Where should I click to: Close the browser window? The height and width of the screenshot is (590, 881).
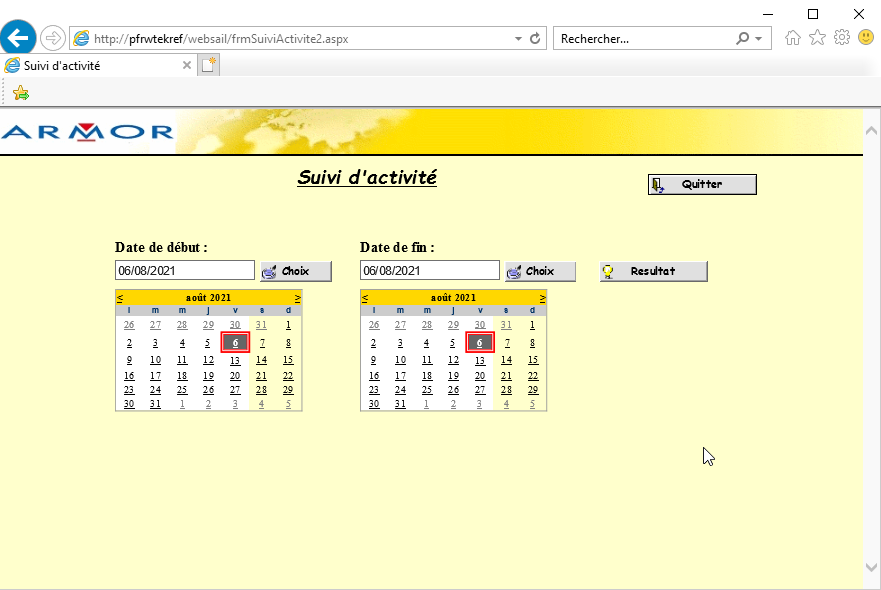point(859,14)
